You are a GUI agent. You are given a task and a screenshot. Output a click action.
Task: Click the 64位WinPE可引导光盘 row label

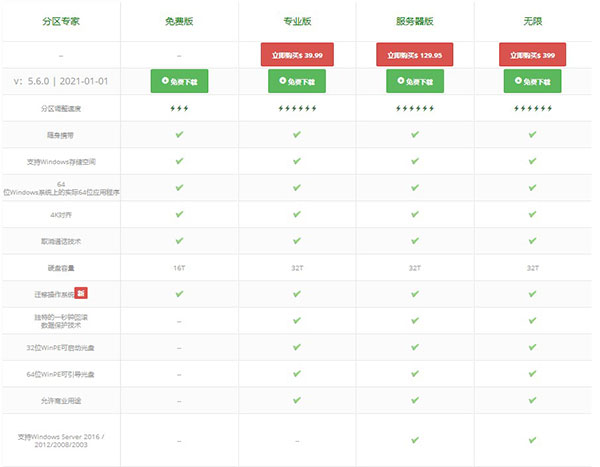click(x=60, y=374)
